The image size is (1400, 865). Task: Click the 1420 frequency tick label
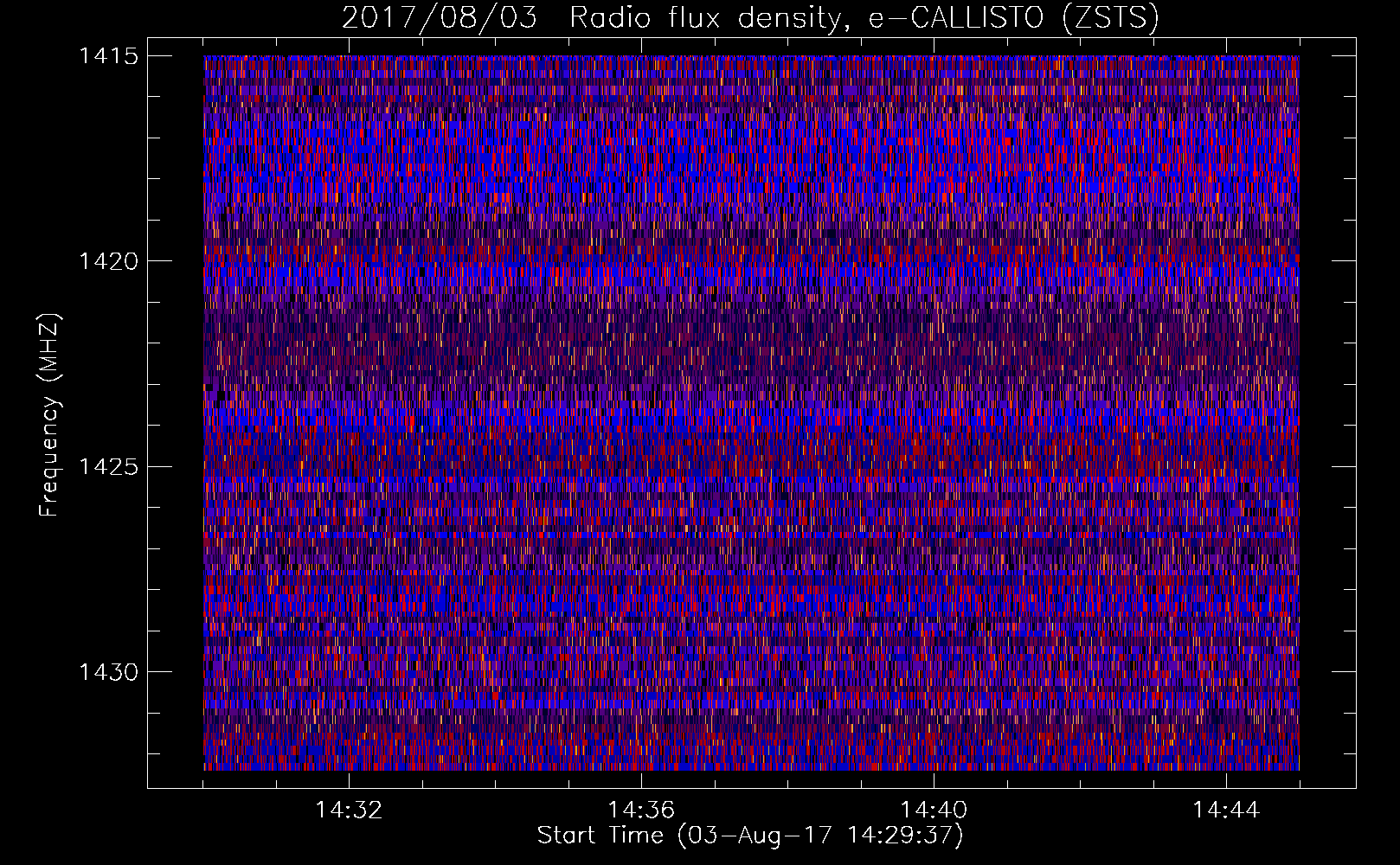pyautogui.click(x=108, y=261)
